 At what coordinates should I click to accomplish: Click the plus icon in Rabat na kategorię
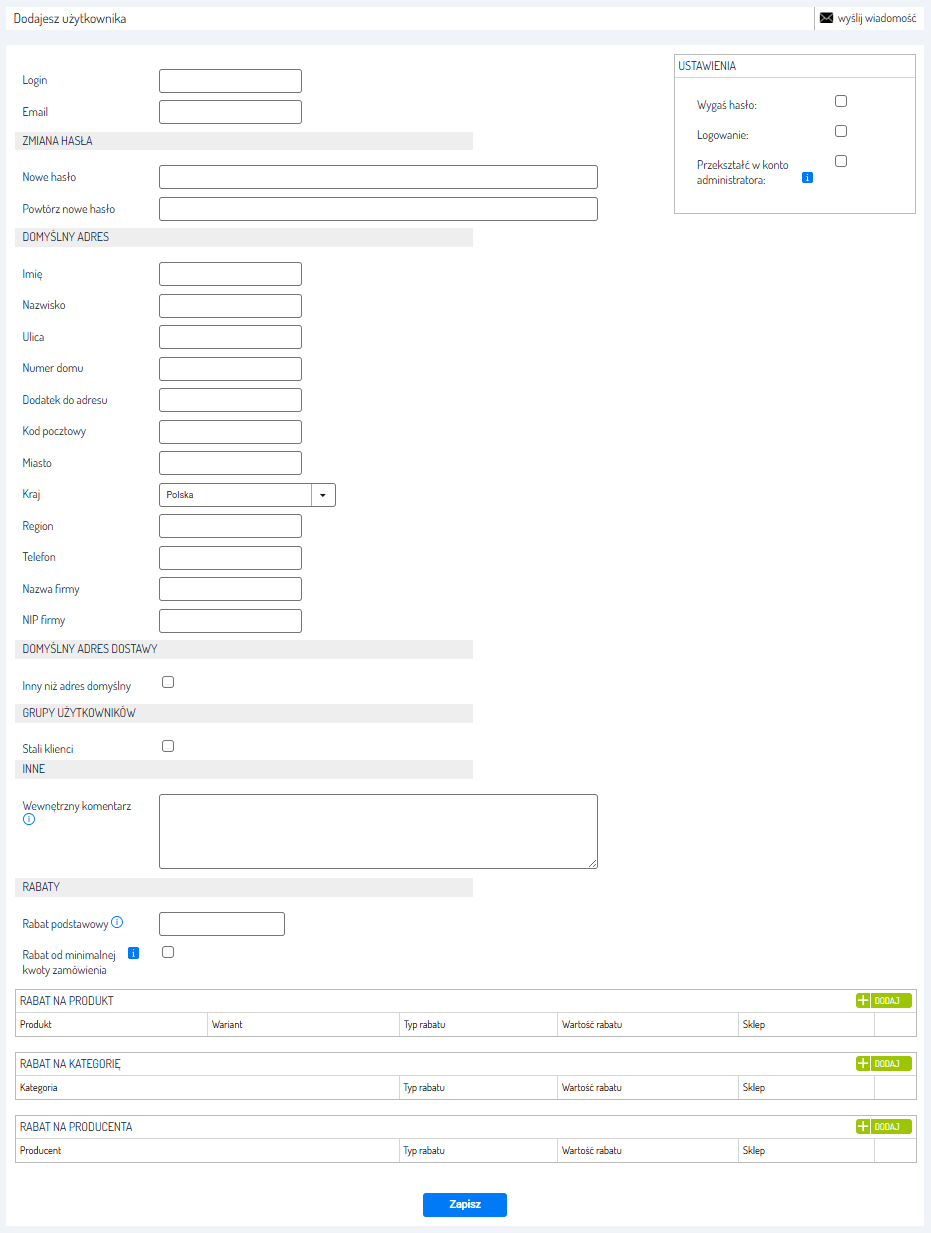863,1063
